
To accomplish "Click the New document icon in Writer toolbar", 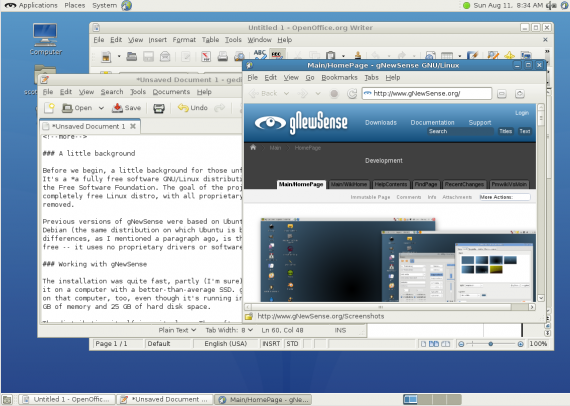I will pos(106,57).
